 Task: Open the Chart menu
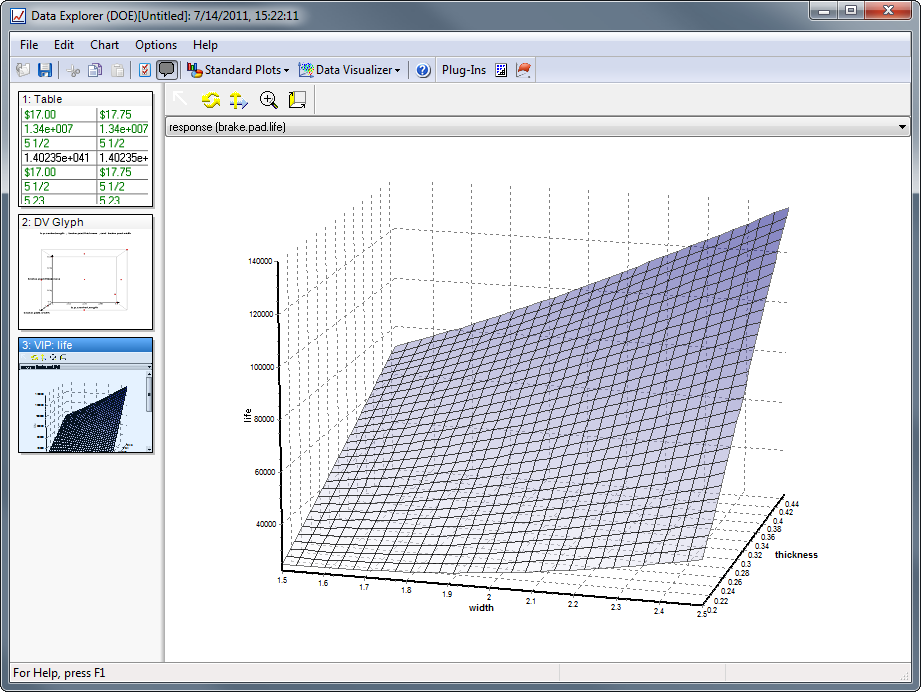click(104, 45)
